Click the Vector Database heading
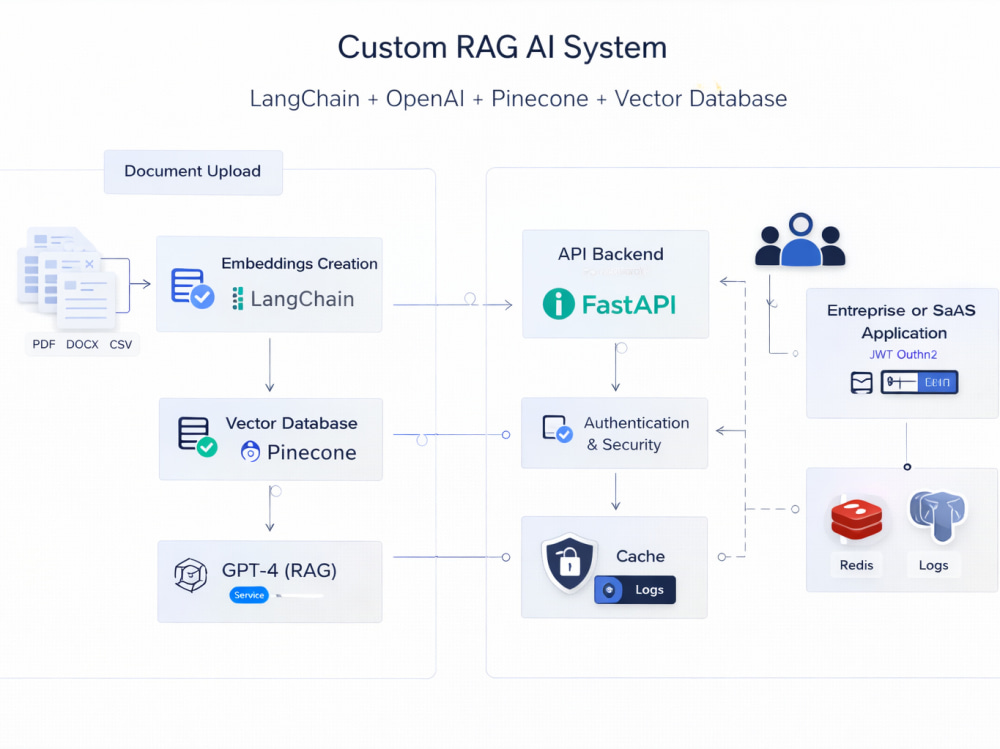The width and height of the screenshot is (1000, 749). click(x=291, y=424)
